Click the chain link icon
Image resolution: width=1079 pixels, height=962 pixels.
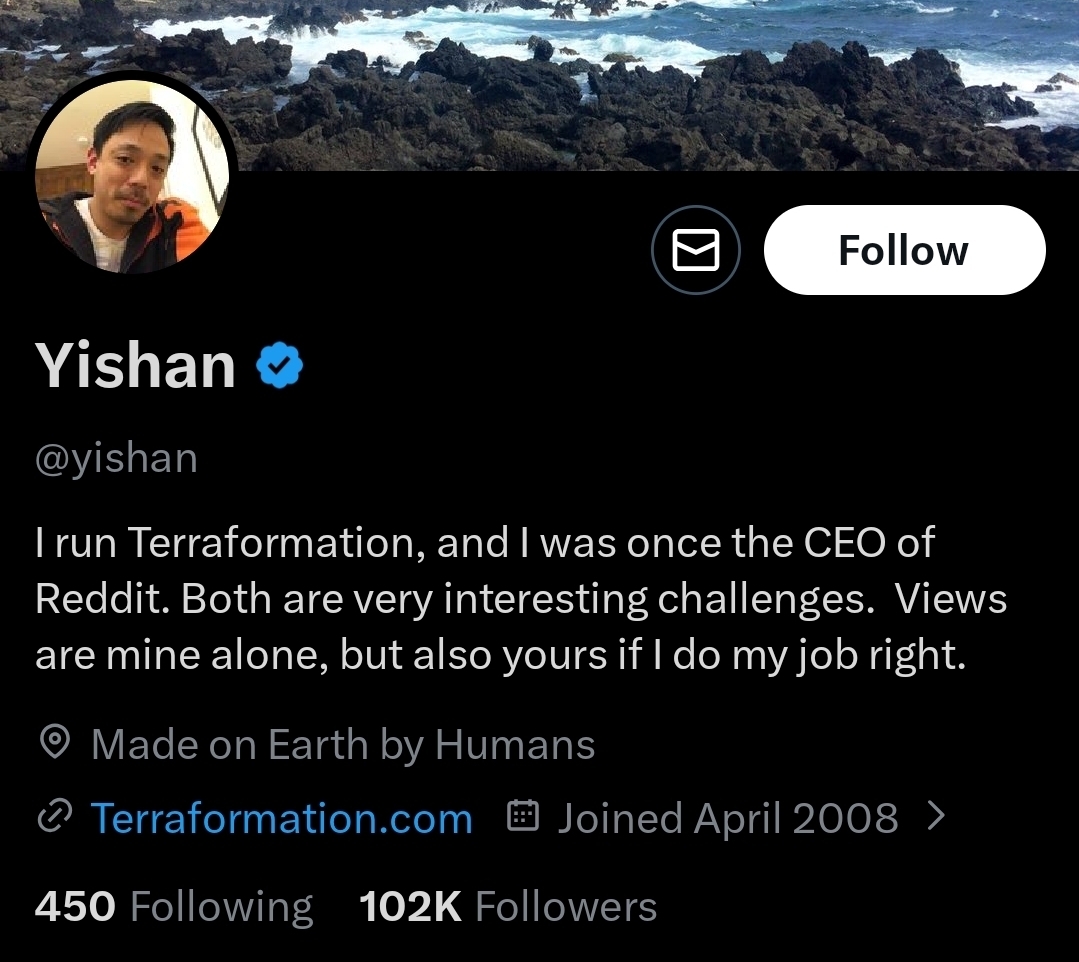52,818
